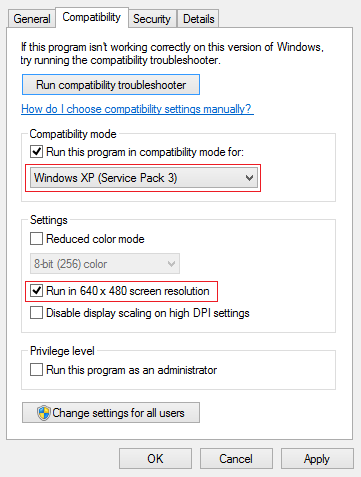Open the Windows XP (Service Pack 3) dropdown
361x477 pixels.
point(144,178)
